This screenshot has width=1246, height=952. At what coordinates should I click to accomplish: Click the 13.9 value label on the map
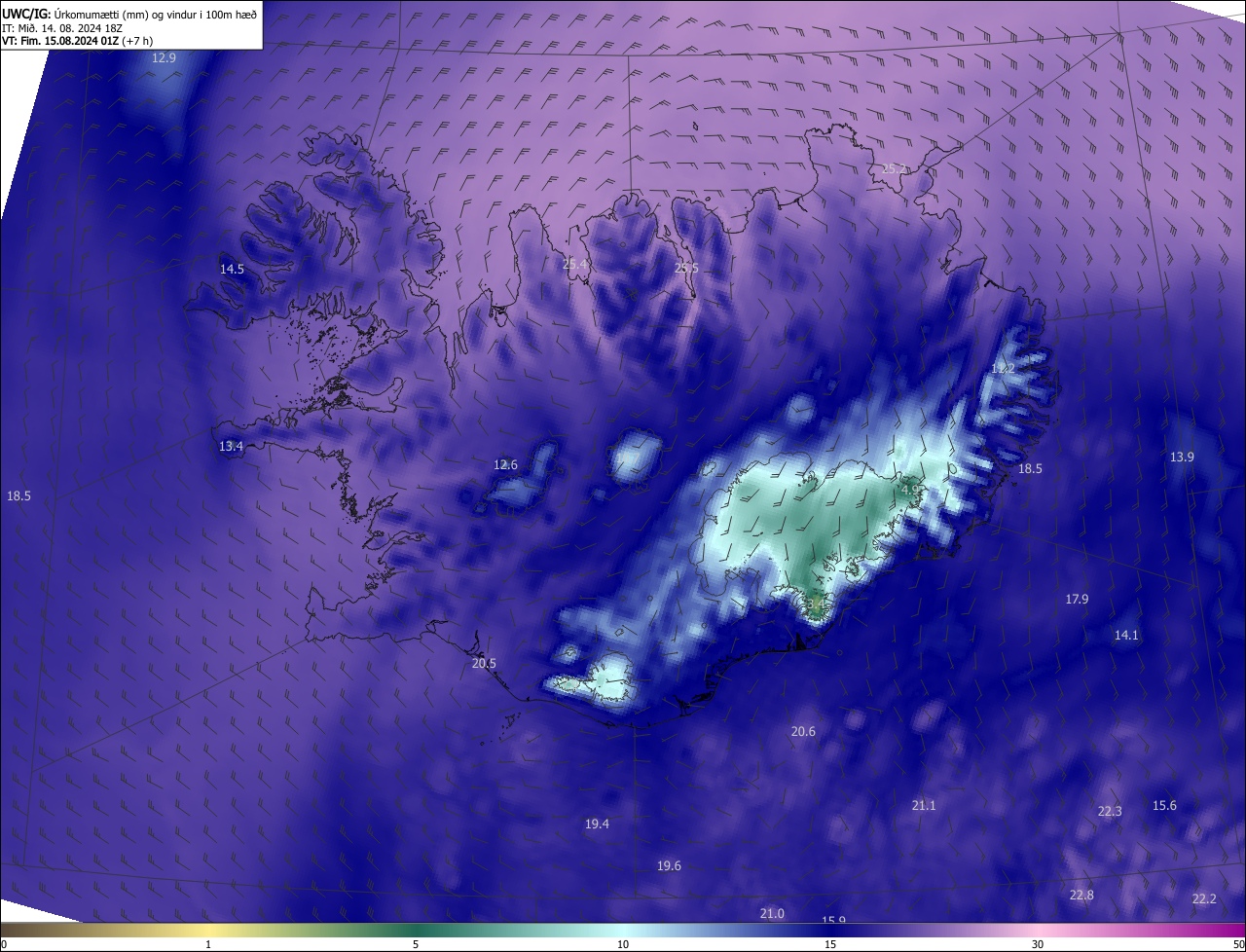click(x=1182, y=457)
